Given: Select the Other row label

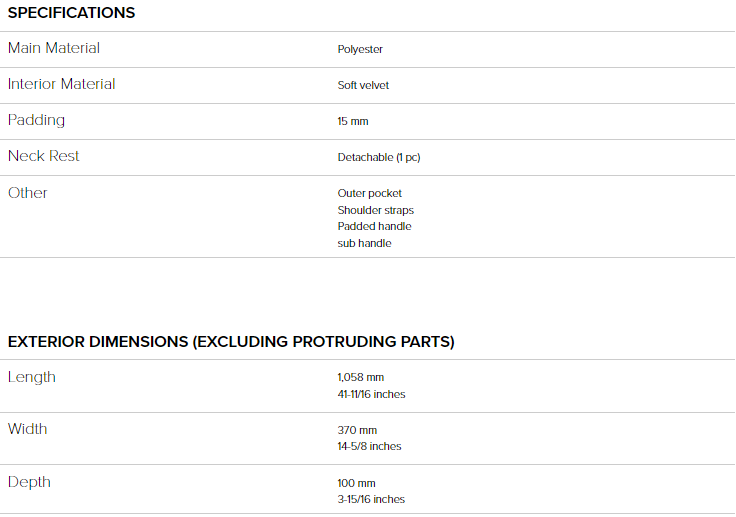Looking at the screenshot, I should click(x=28, y=193).
